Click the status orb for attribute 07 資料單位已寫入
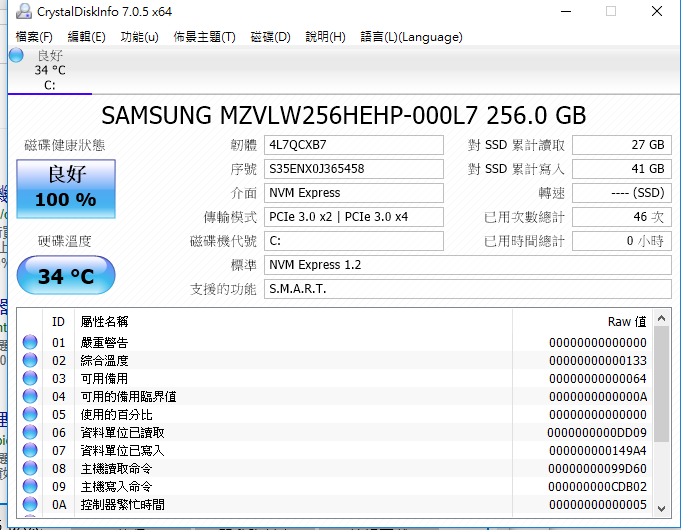Screen dimensions: 681x530 click(30, 450)
